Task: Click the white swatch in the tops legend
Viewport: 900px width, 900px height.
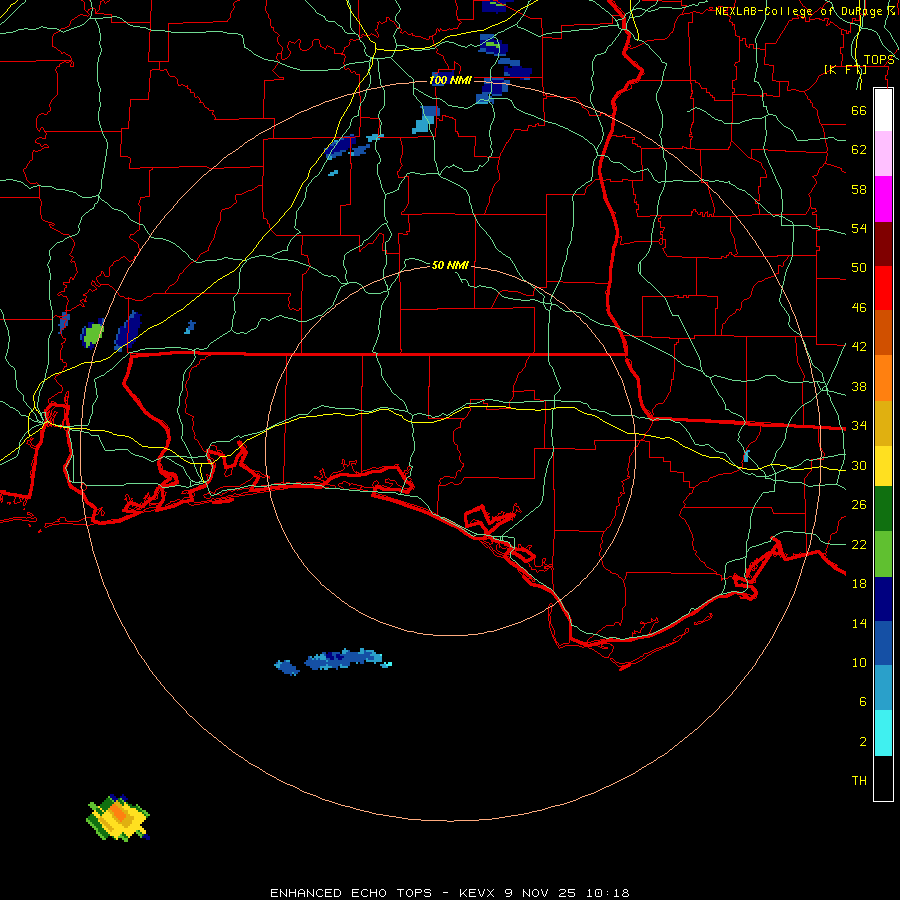Action: [x=883, y=110]
